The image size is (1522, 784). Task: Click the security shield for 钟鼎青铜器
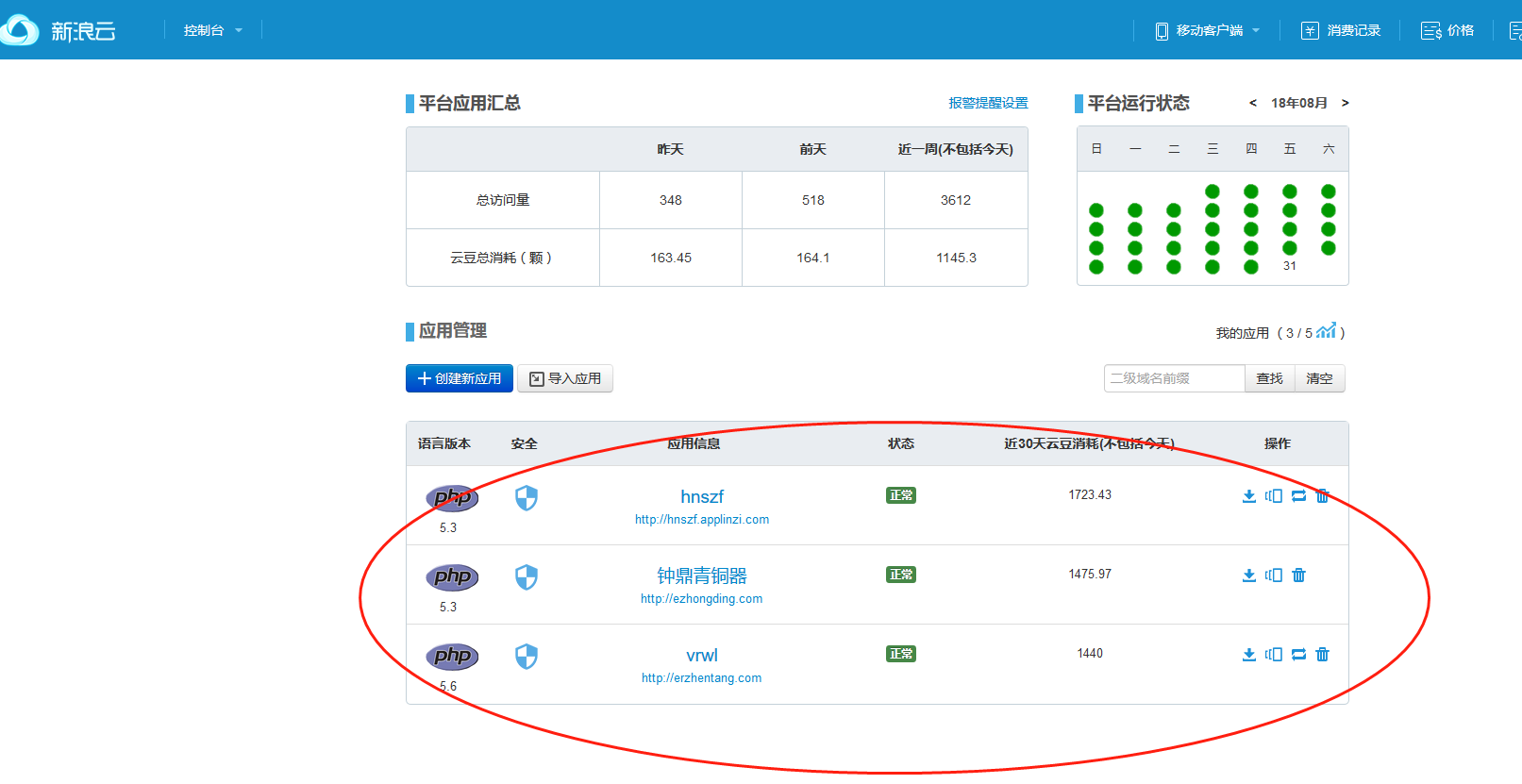point(527,577)
